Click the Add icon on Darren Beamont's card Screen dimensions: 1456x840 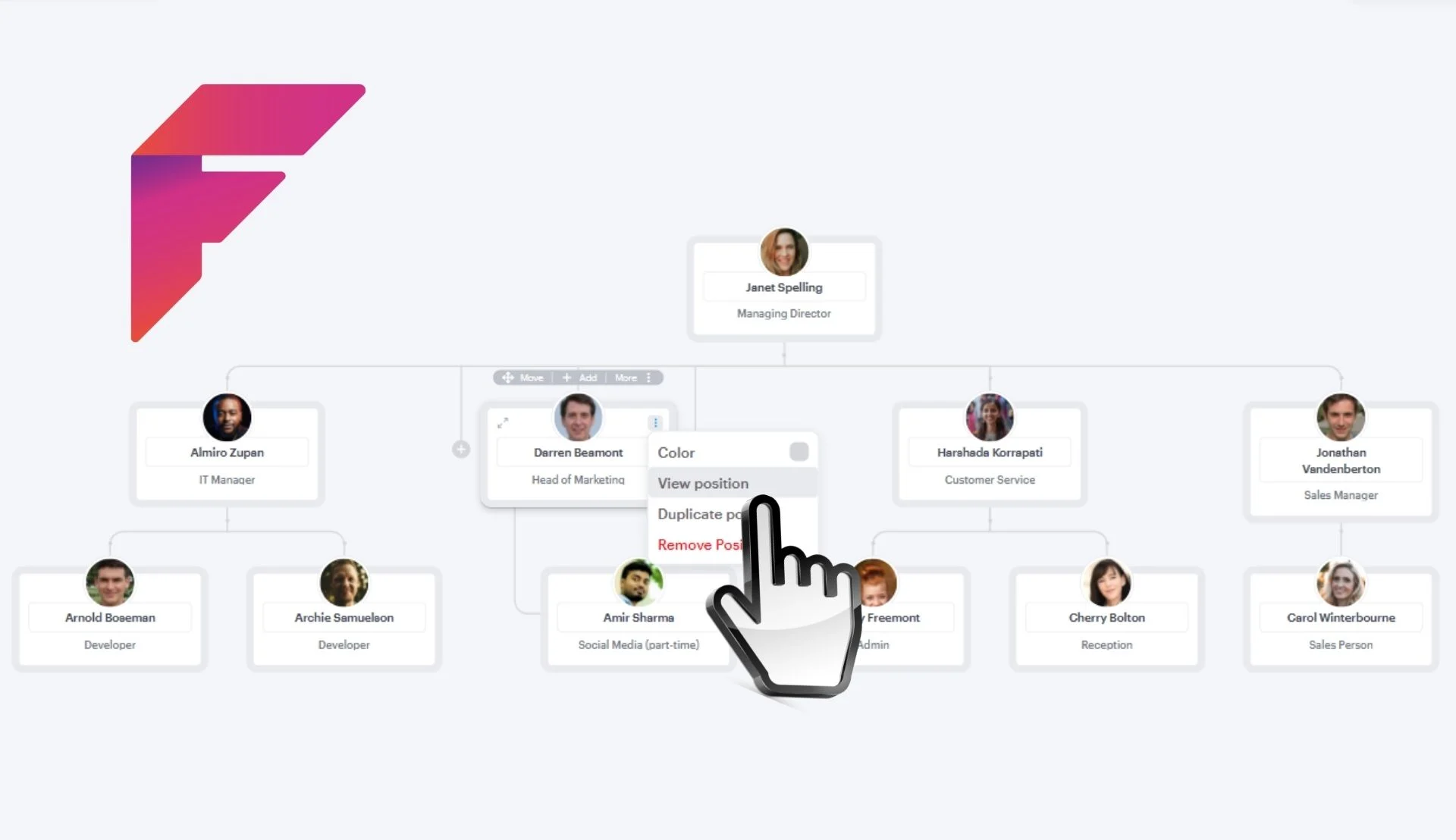580,377
